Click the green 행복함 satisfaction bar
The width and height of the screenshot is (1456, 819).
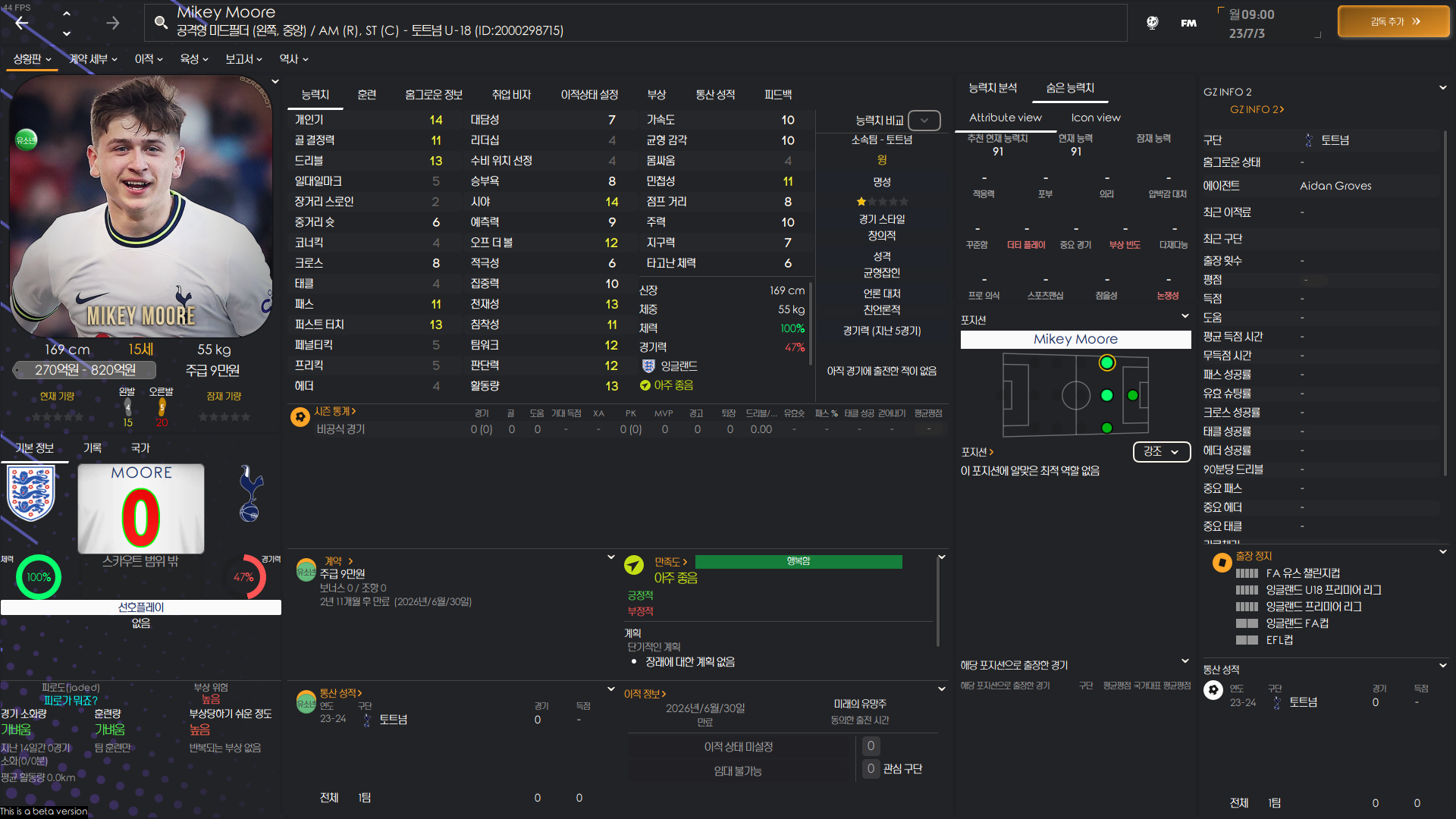click(798, 561)
